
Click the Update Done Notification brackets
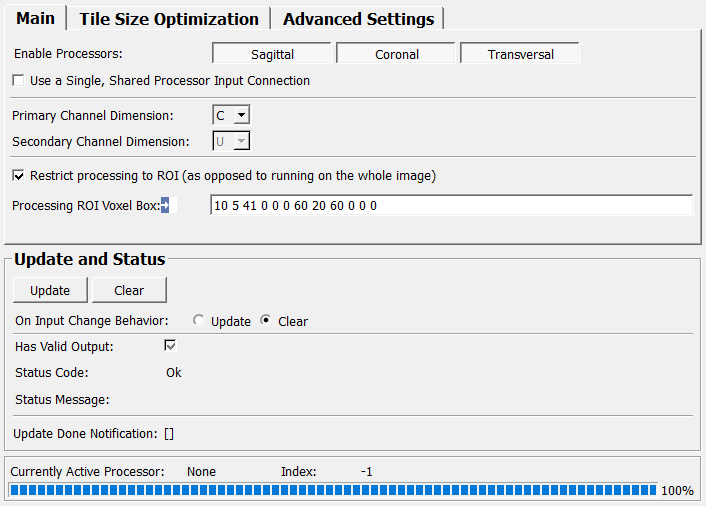169,433
